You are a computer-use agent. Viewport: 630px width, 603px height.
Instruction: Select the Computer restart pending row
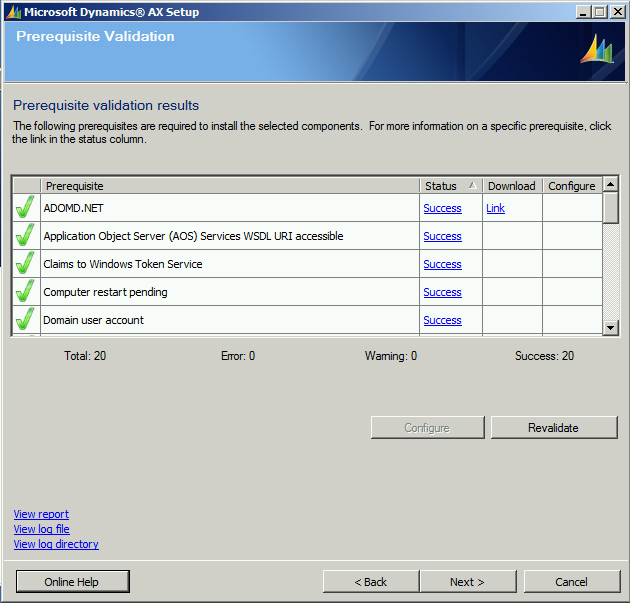click(105, 292)
